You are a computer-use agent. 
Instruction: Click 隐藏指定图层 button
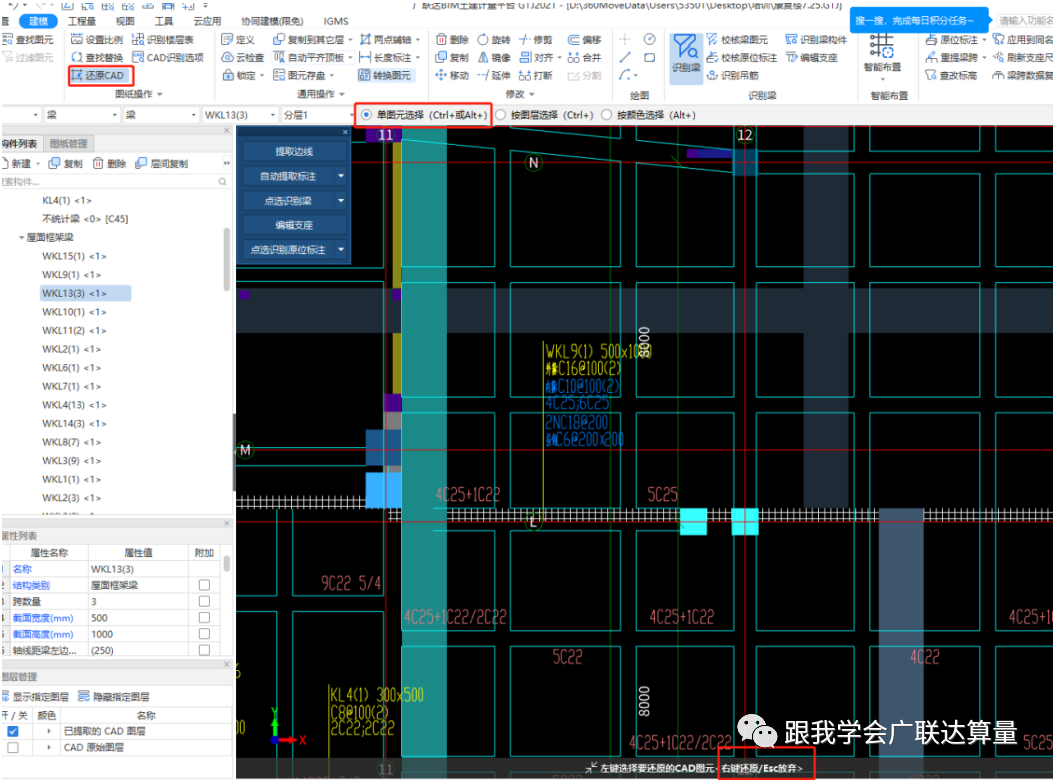[113, 697]
